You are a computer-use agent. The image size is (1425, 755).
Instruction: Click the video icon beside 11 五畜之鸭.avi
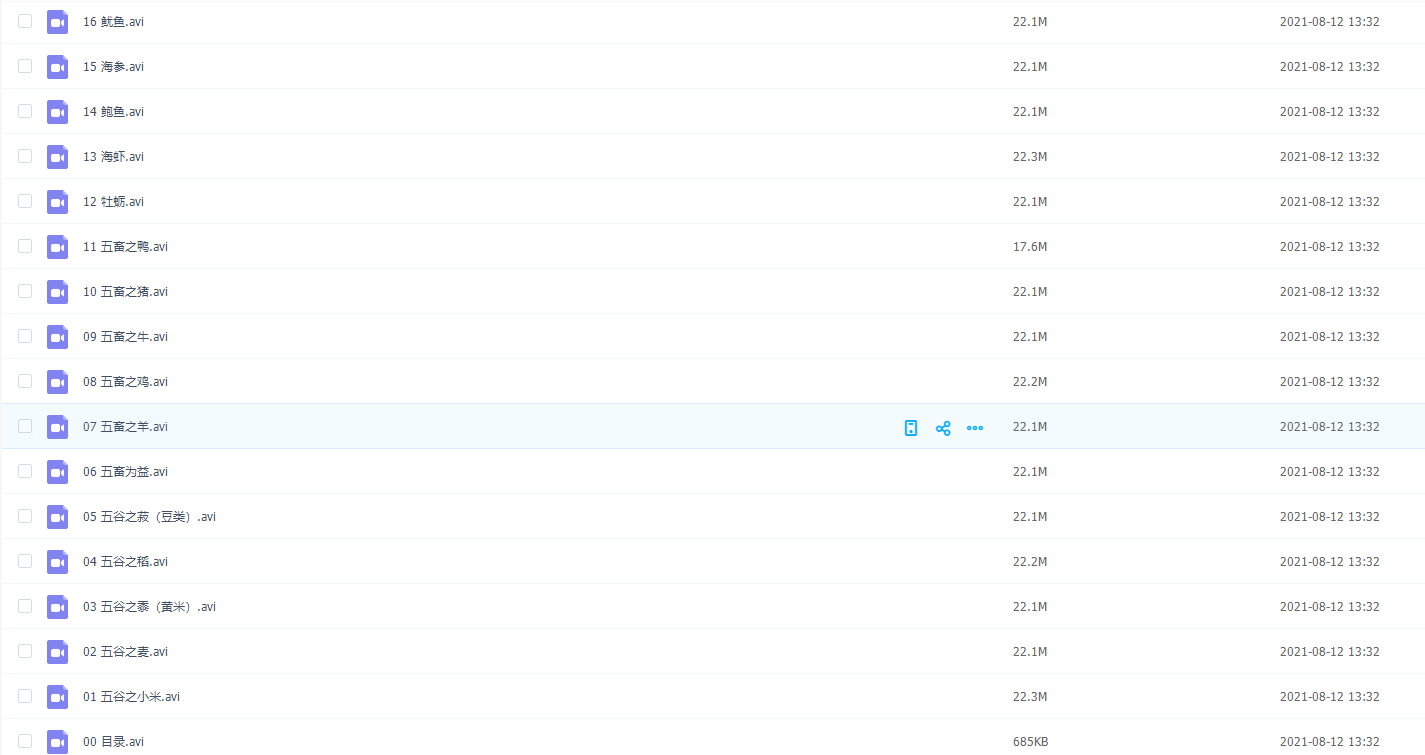pos(58,247)
